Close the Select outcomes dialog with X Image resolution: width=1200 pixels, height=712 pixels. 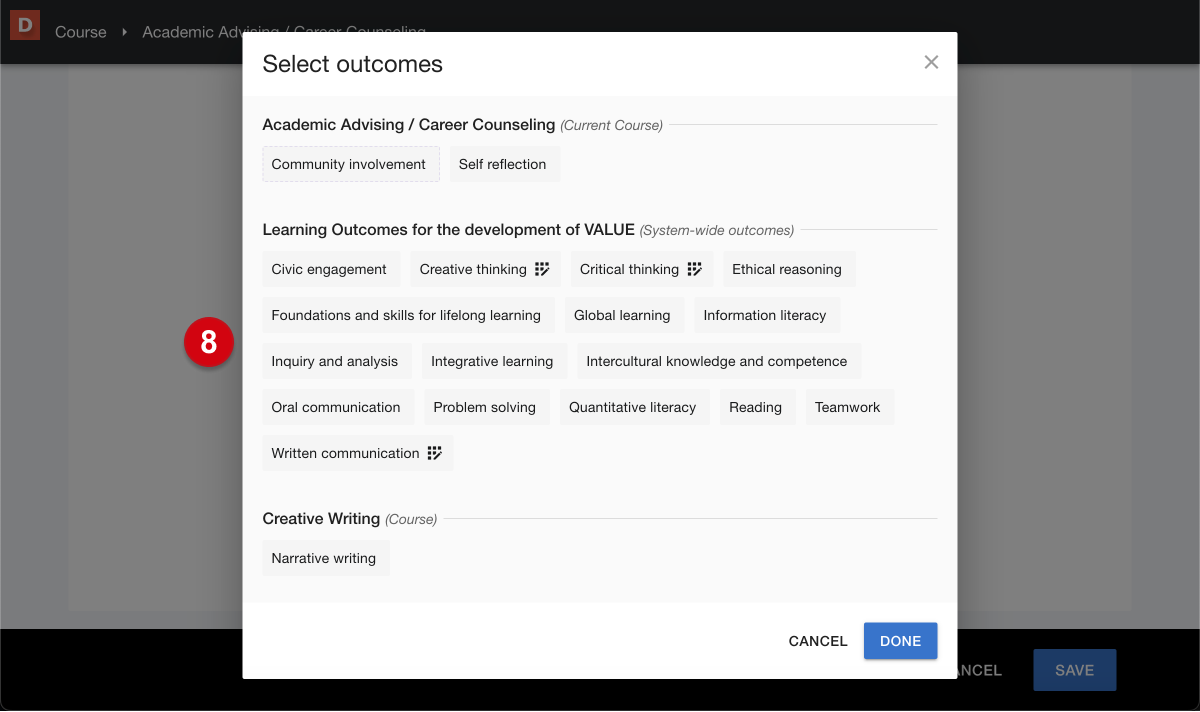click(x=931, y=62)
